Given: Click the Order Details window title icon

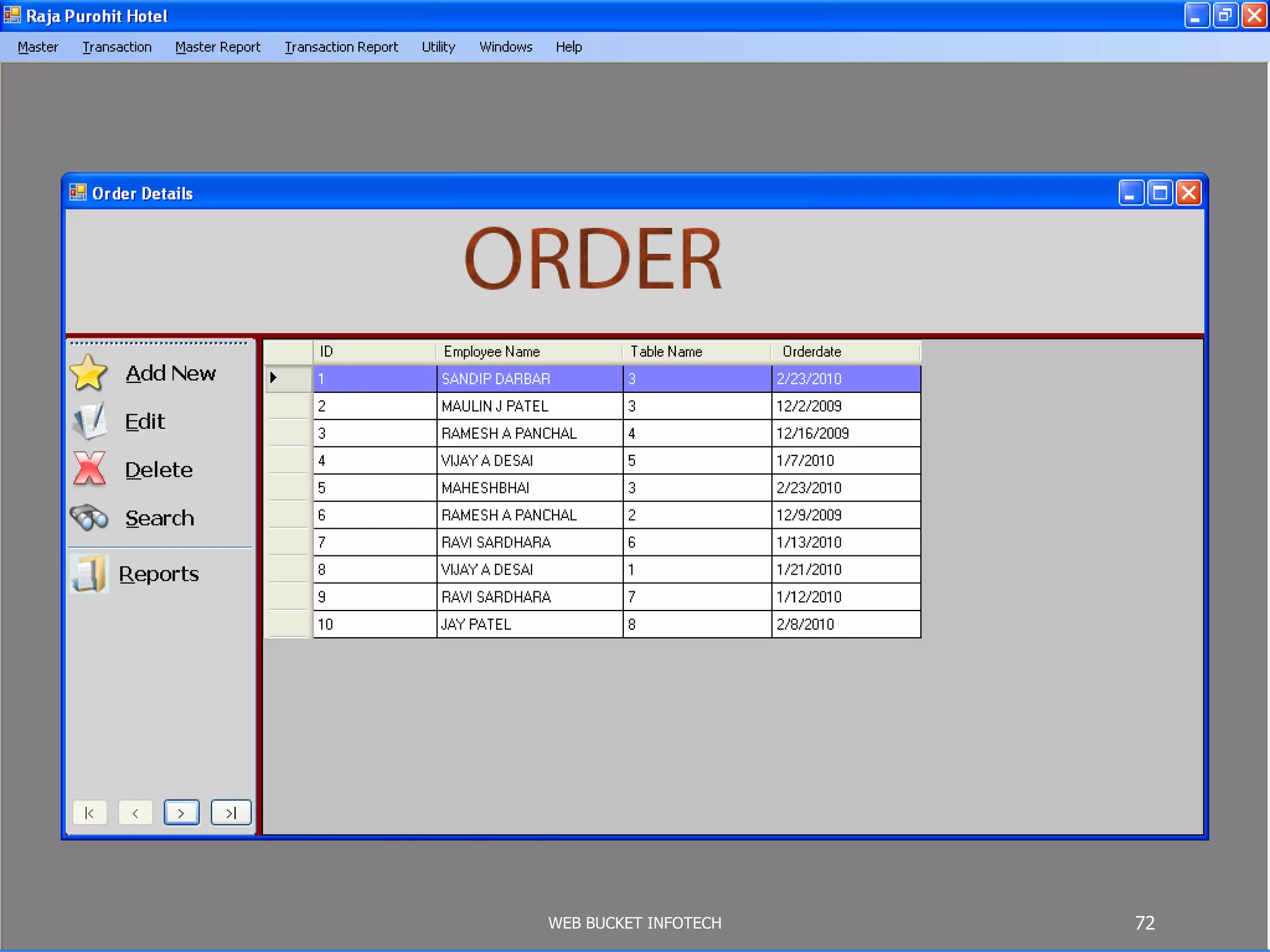Looking at the screenshot, I should coord(78,193).
